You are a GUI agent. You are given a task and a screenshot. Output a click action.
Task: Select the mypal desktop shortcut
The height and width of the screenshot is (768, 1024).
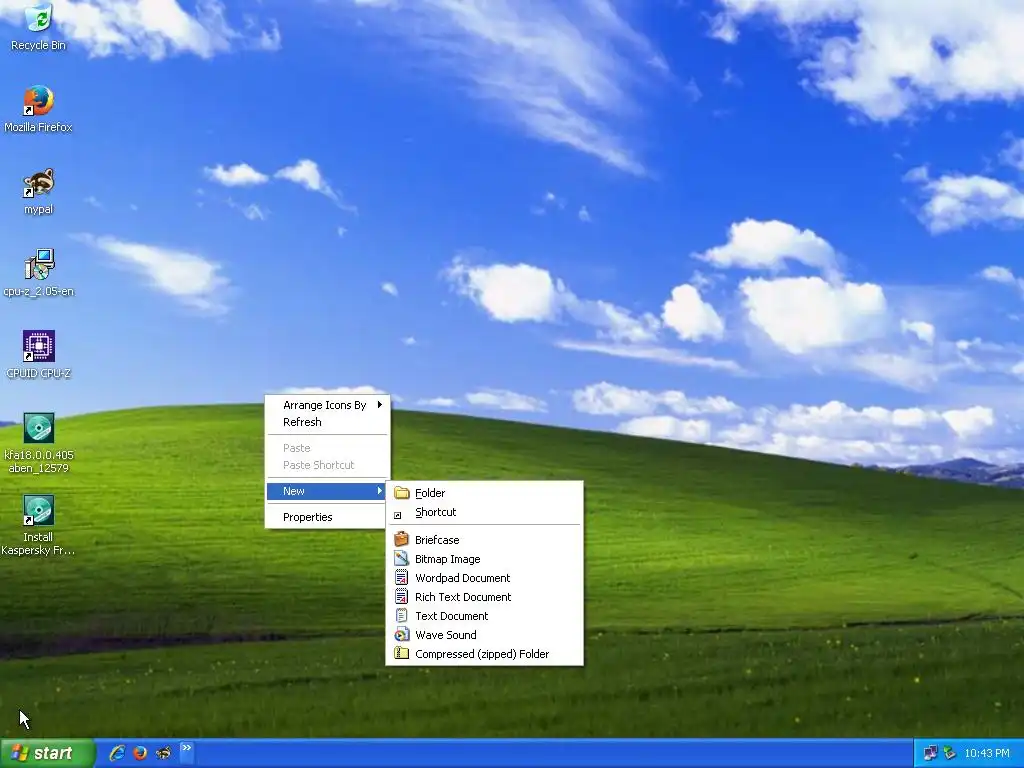(x=39, y=191)
